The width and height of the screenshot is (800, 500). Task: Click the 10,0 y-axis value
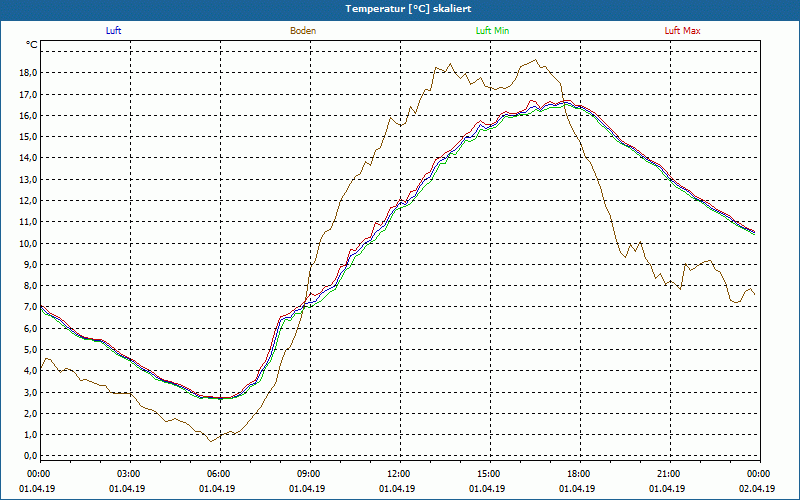(29, 243)
